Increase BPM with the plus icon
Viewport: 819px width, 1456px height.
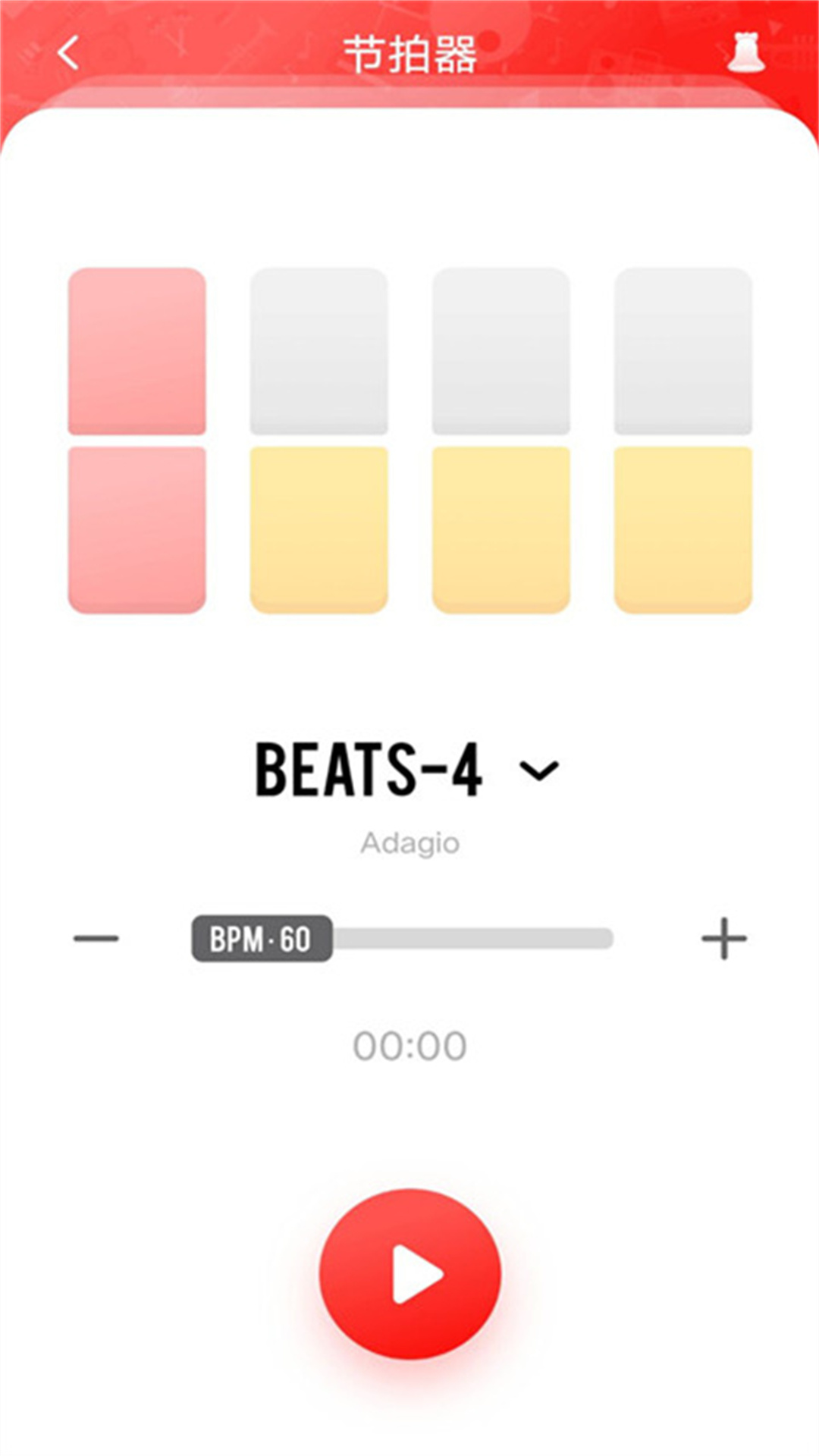723,939
